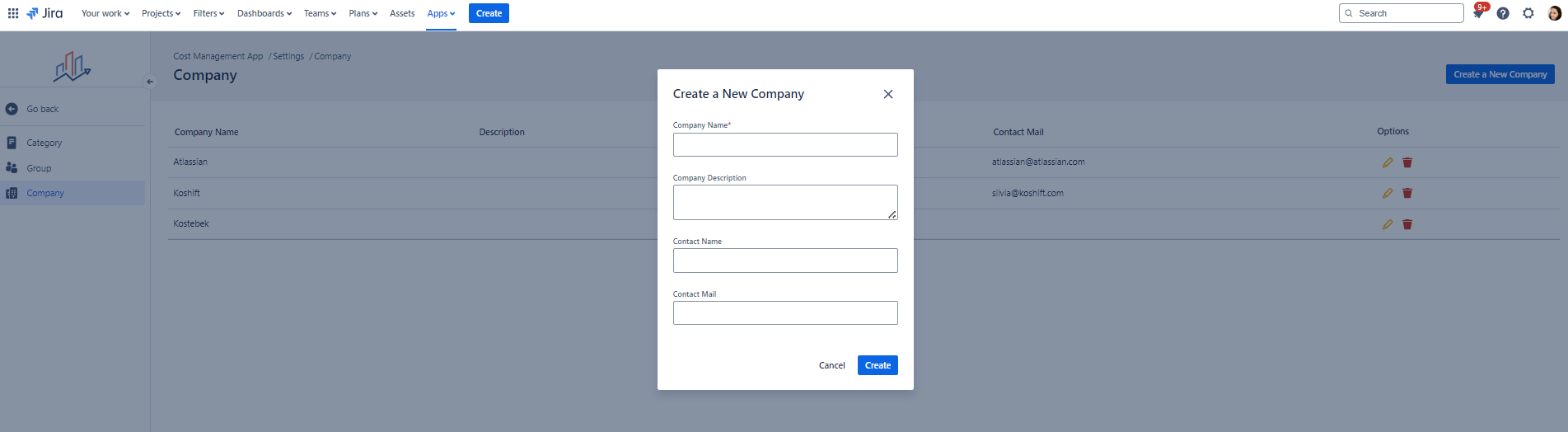Expand the Dashboards dropdown menu
The image size is (1568, 432).
click(x=264, y=13)
